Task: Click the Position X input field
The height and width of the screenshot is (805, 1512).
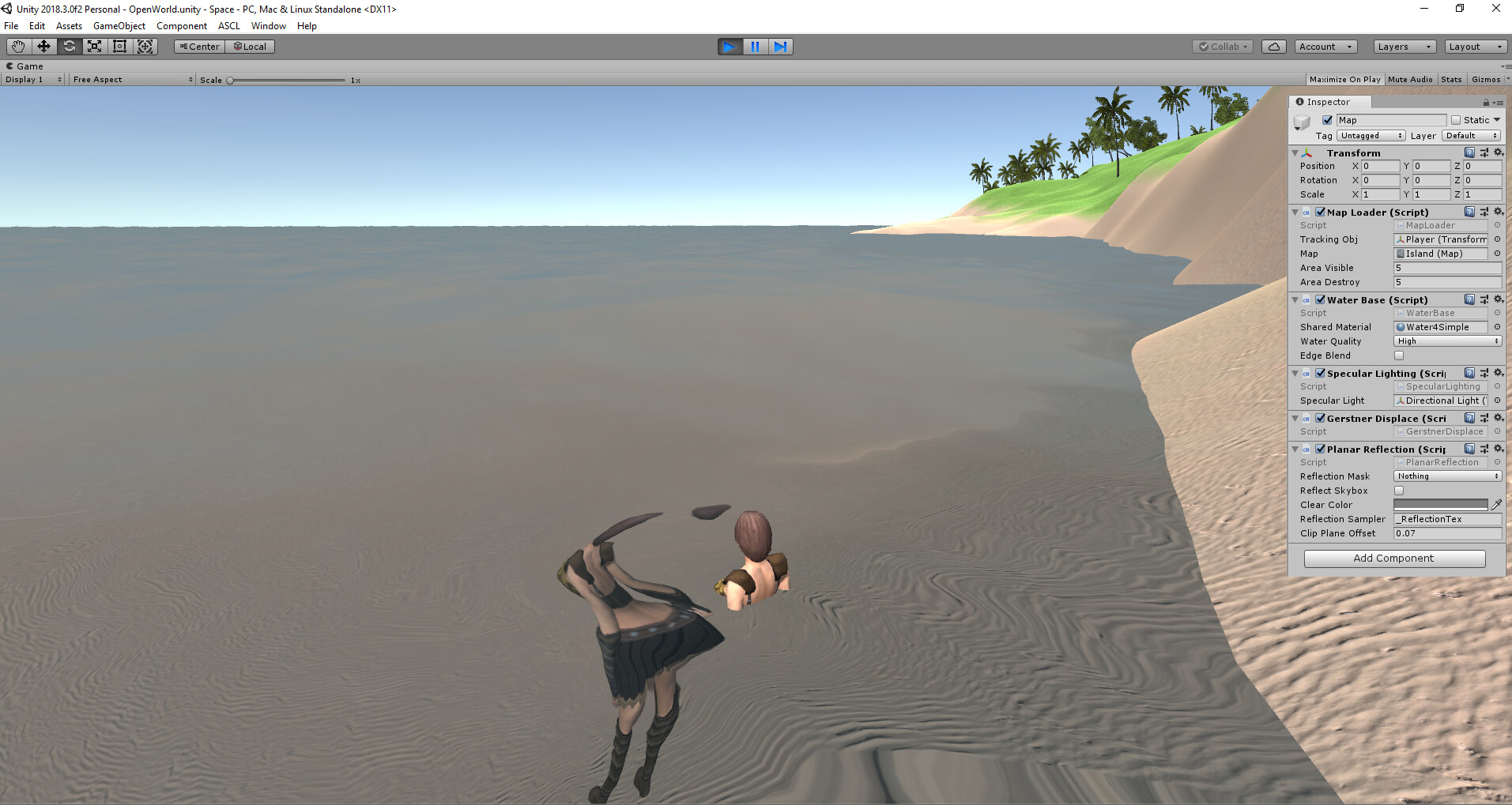Action: tap(1380, 166)
